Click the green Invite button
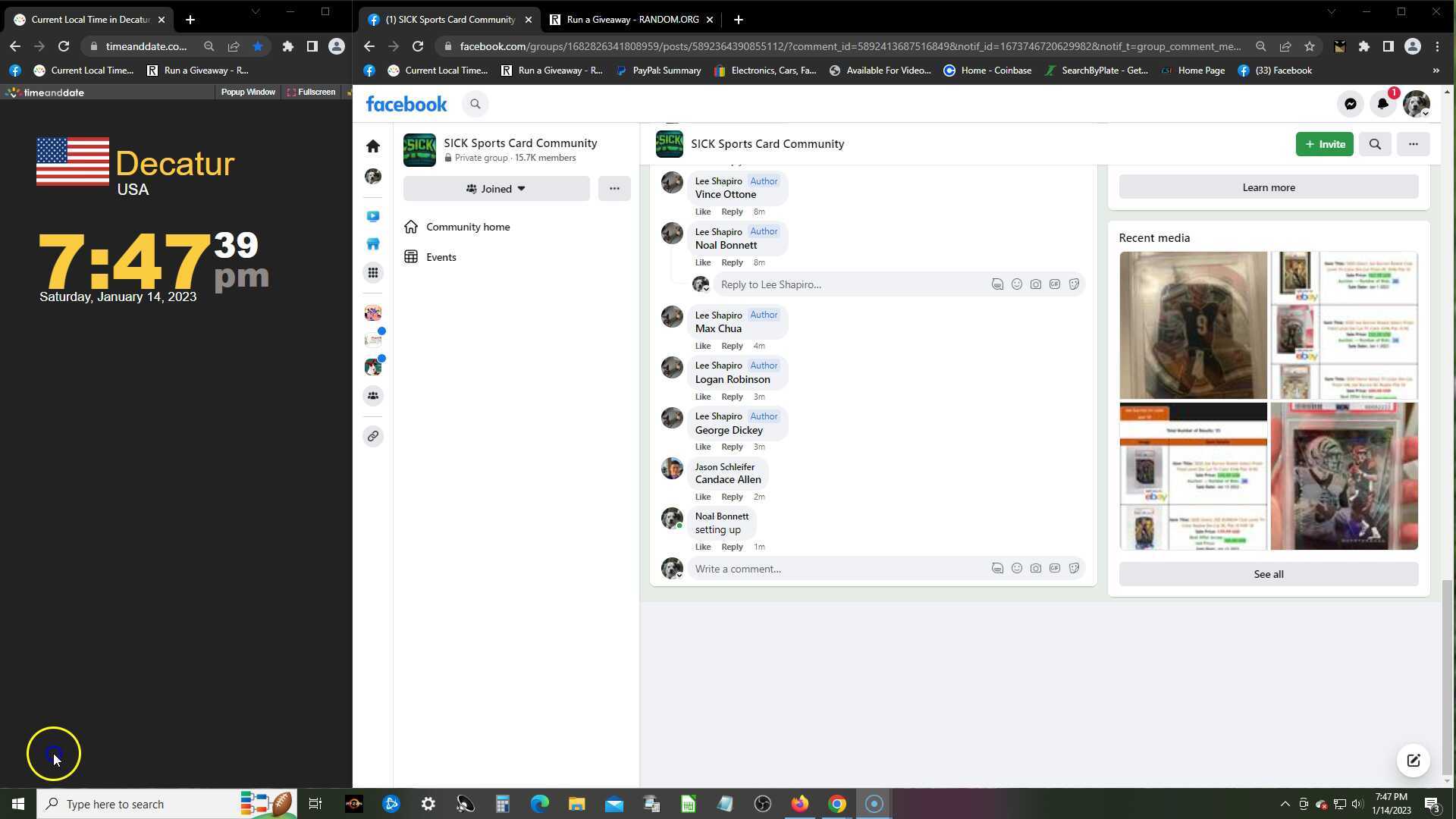 click(1324, 144)
